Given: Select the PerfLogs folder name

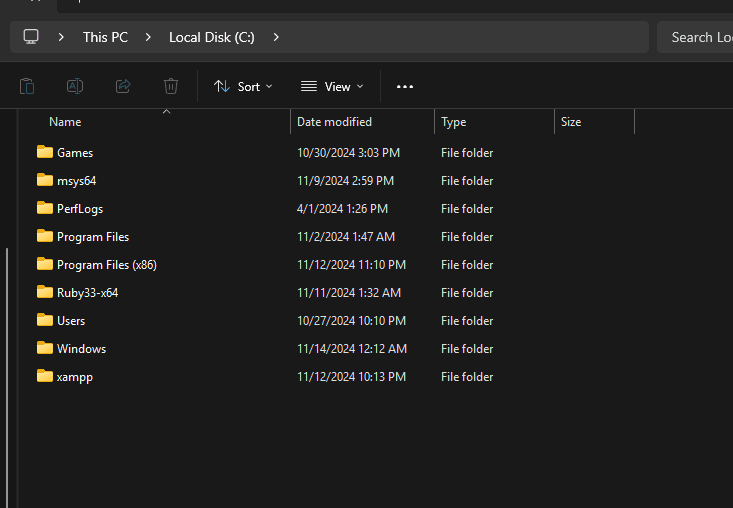Looking at the screenshot, I should (x=80, y=209).
